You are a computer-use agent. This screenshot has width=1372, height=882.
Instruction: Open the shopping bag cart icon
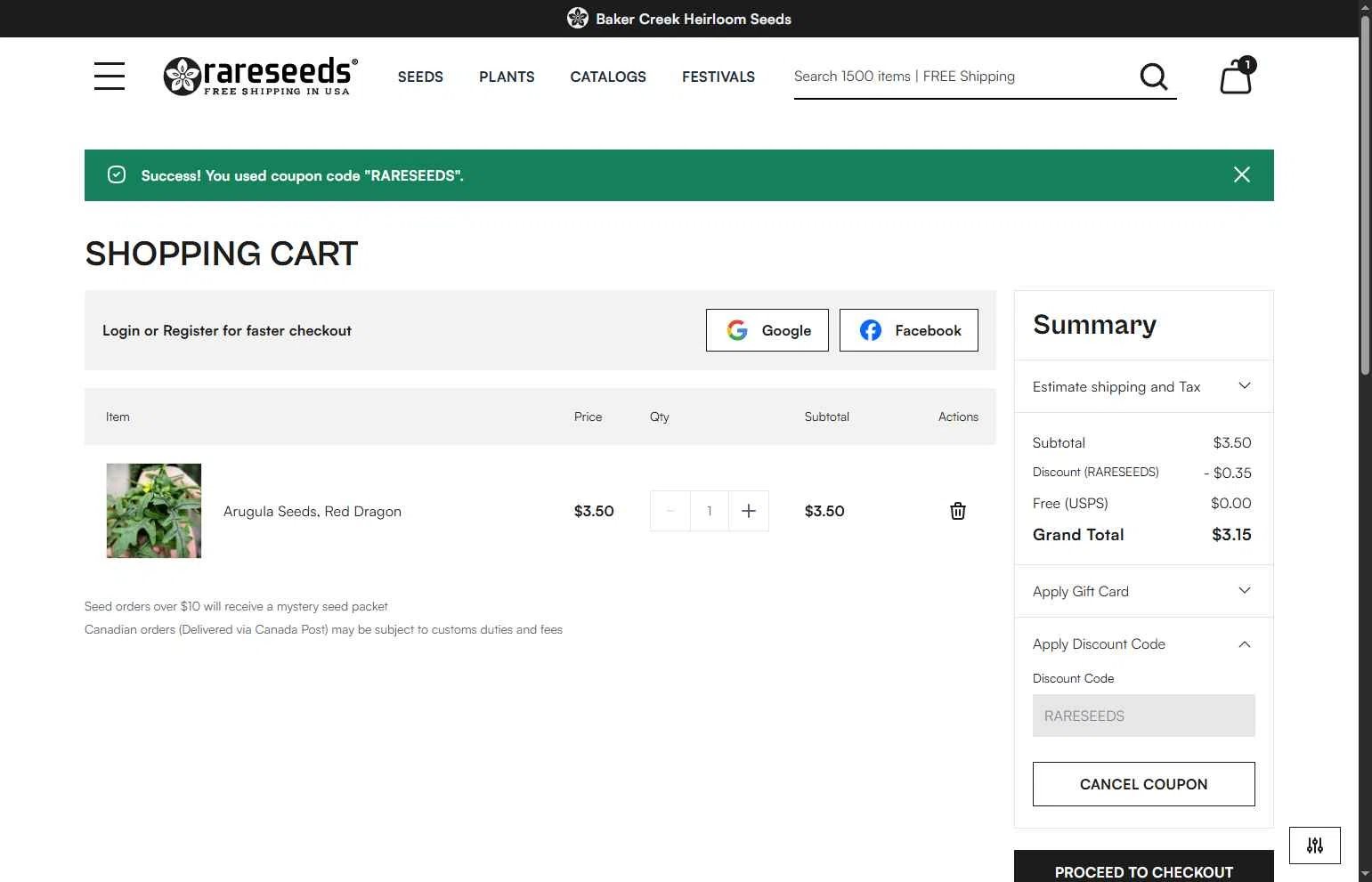coord(1237,76)
